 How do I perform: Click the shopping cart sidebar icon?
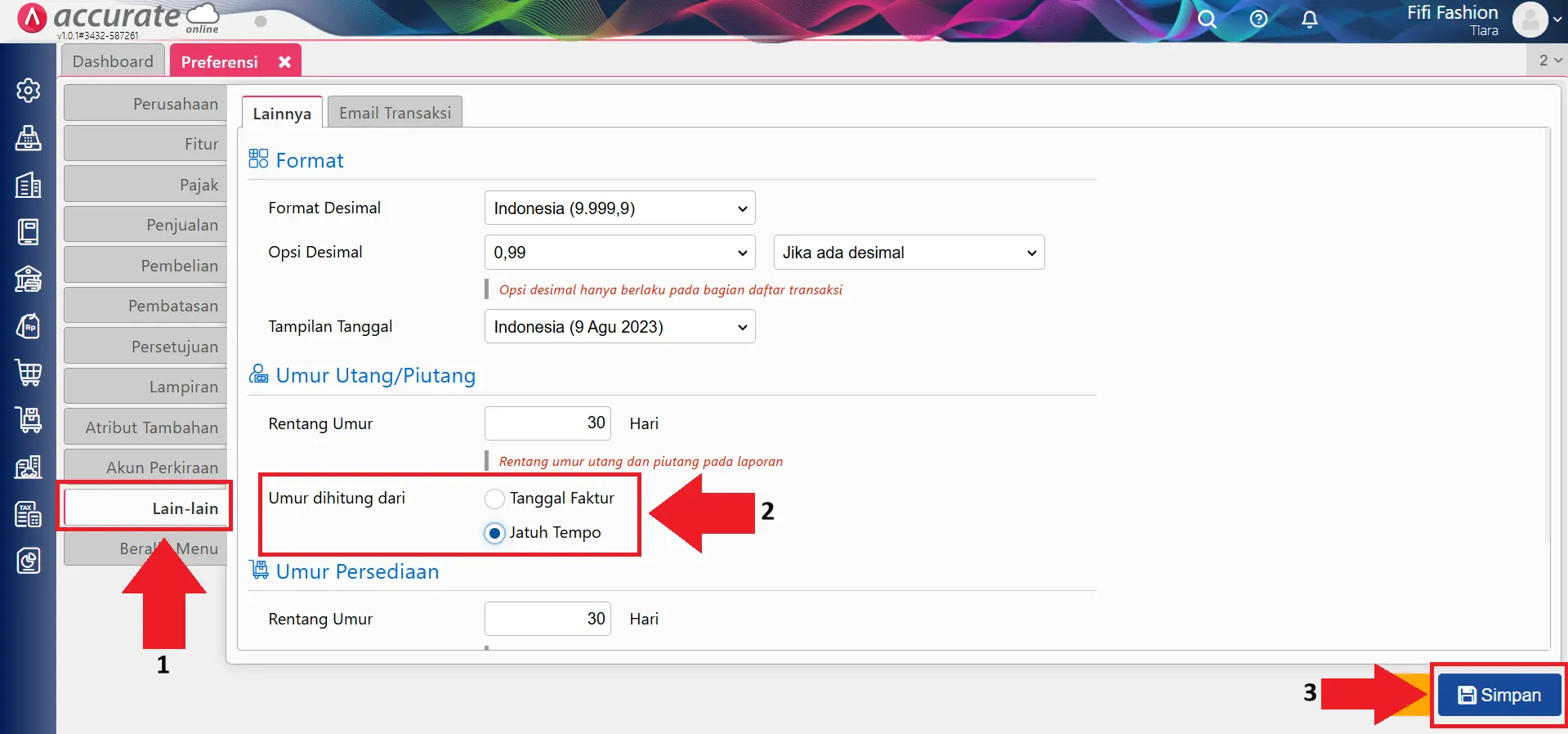tap(29, 373)
